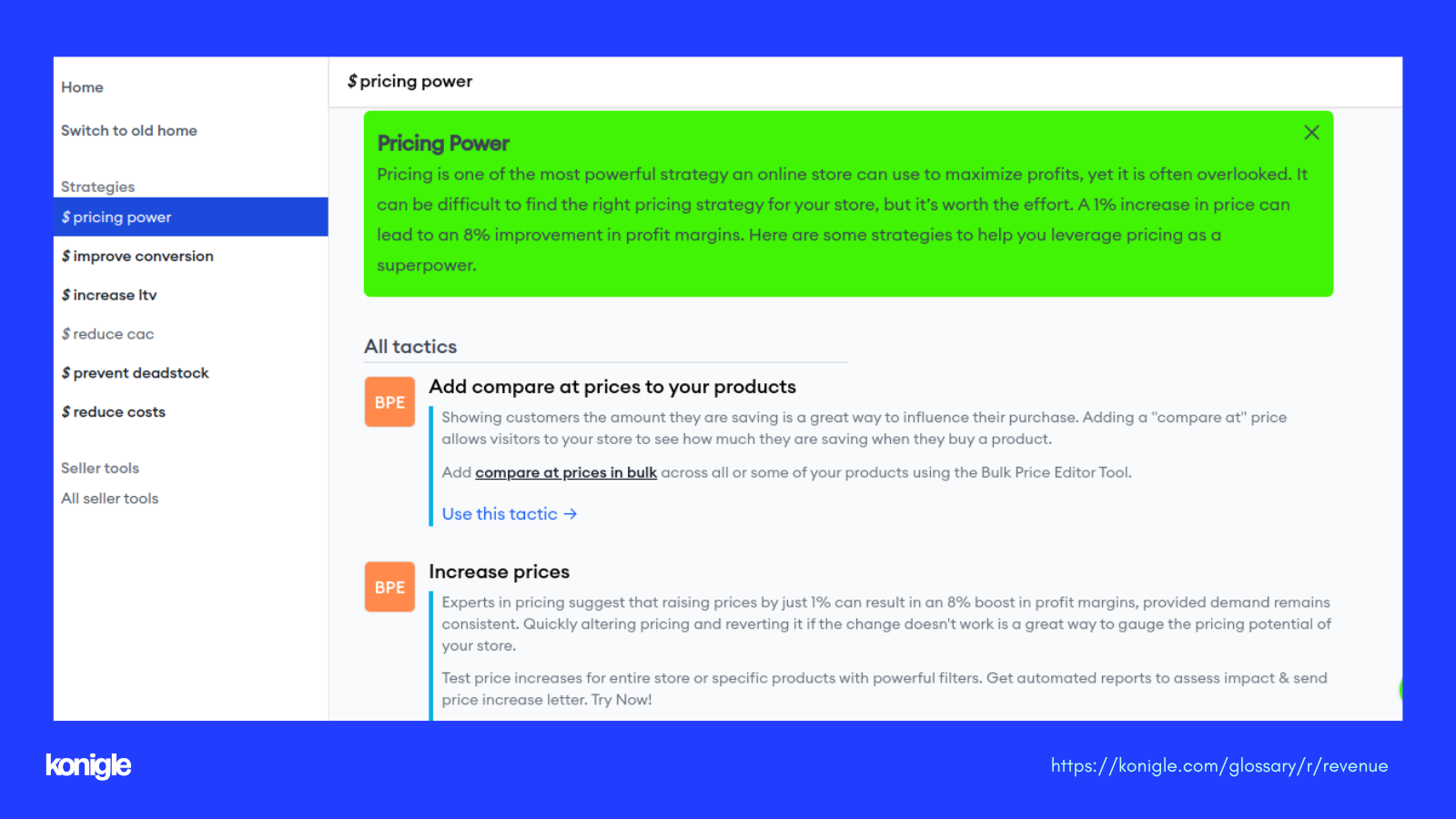Click the Konigle logo at bottom left

click(x=88, y=765)
